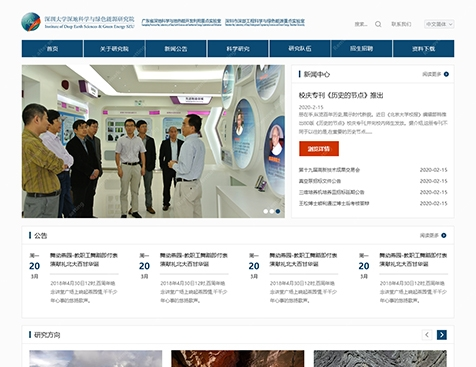
Task: Click the orange details button in news
Action: 319,149
